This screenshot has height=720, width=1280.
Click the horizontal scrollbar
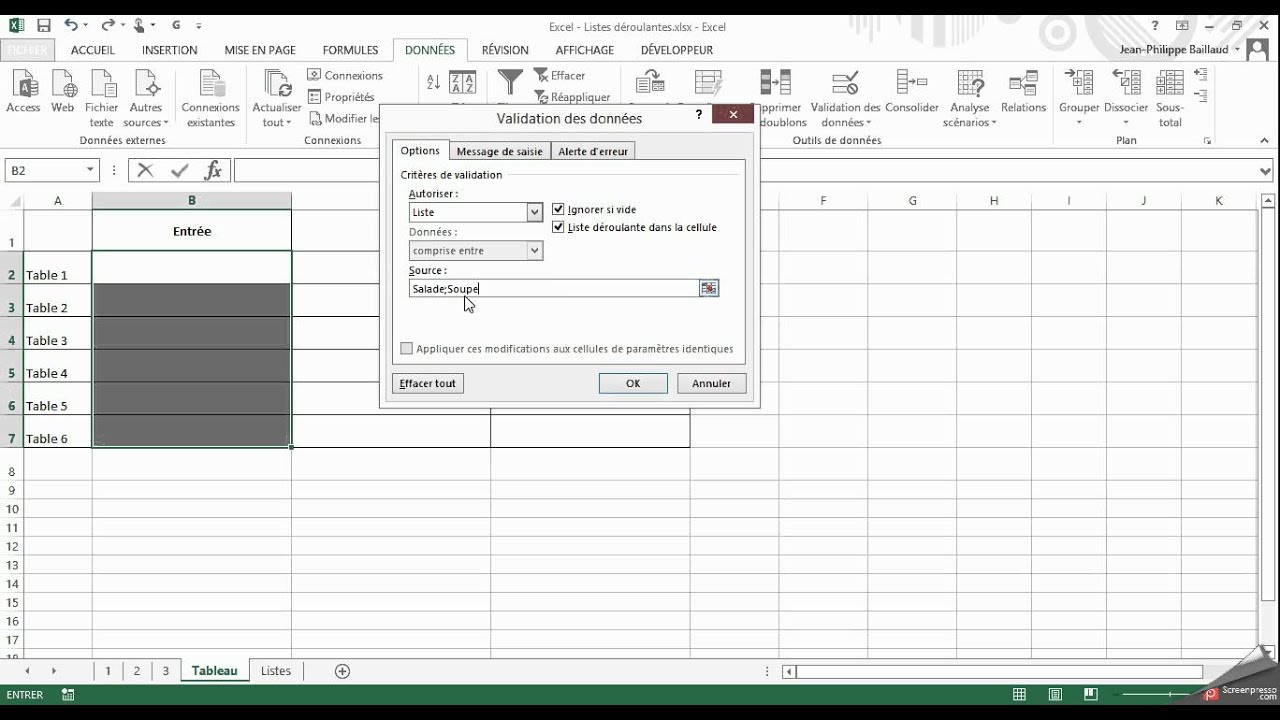[1000, 671]
